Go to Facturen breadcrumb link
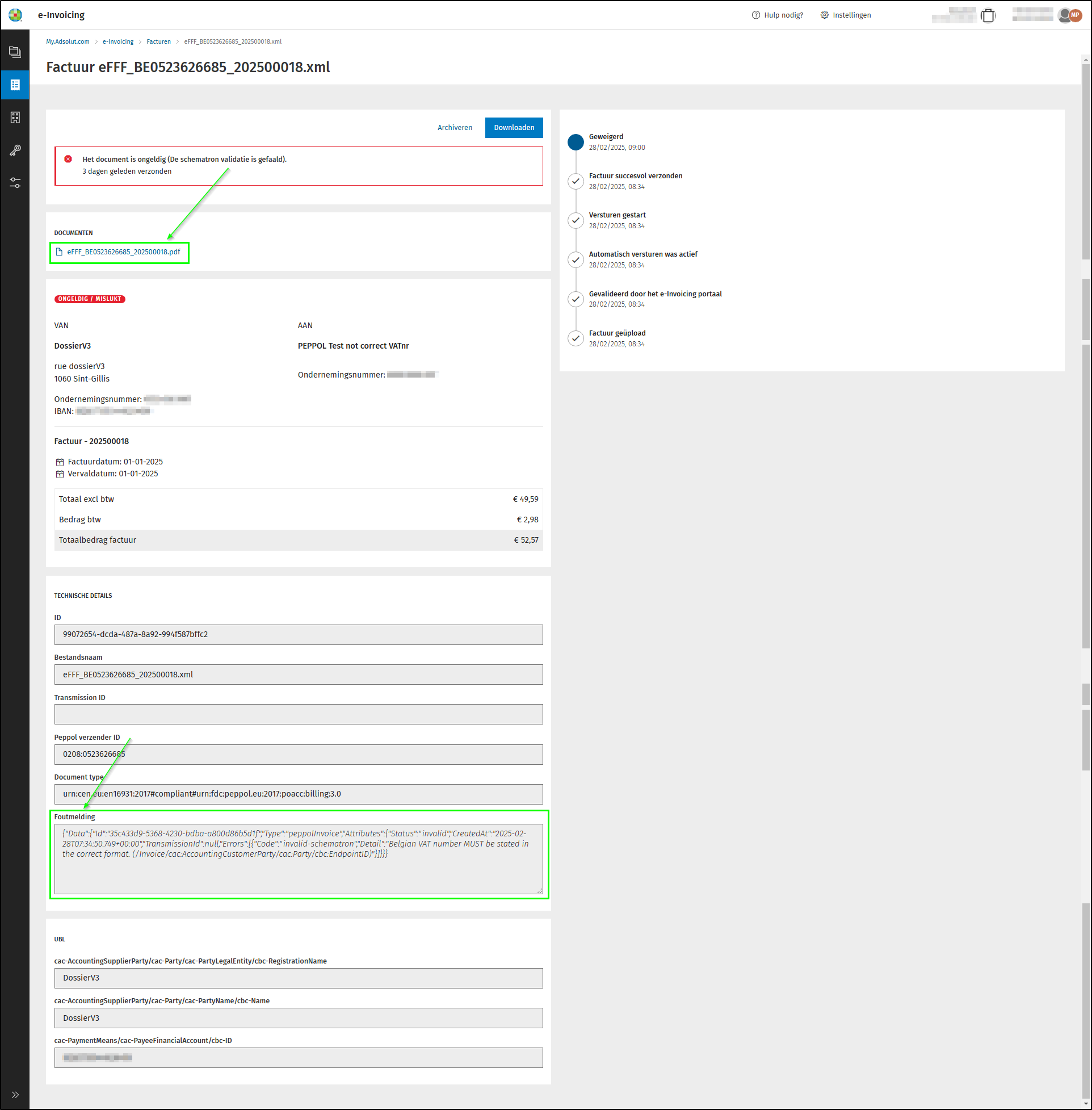Screen dimensions: 1092x1110 point(158,41)
